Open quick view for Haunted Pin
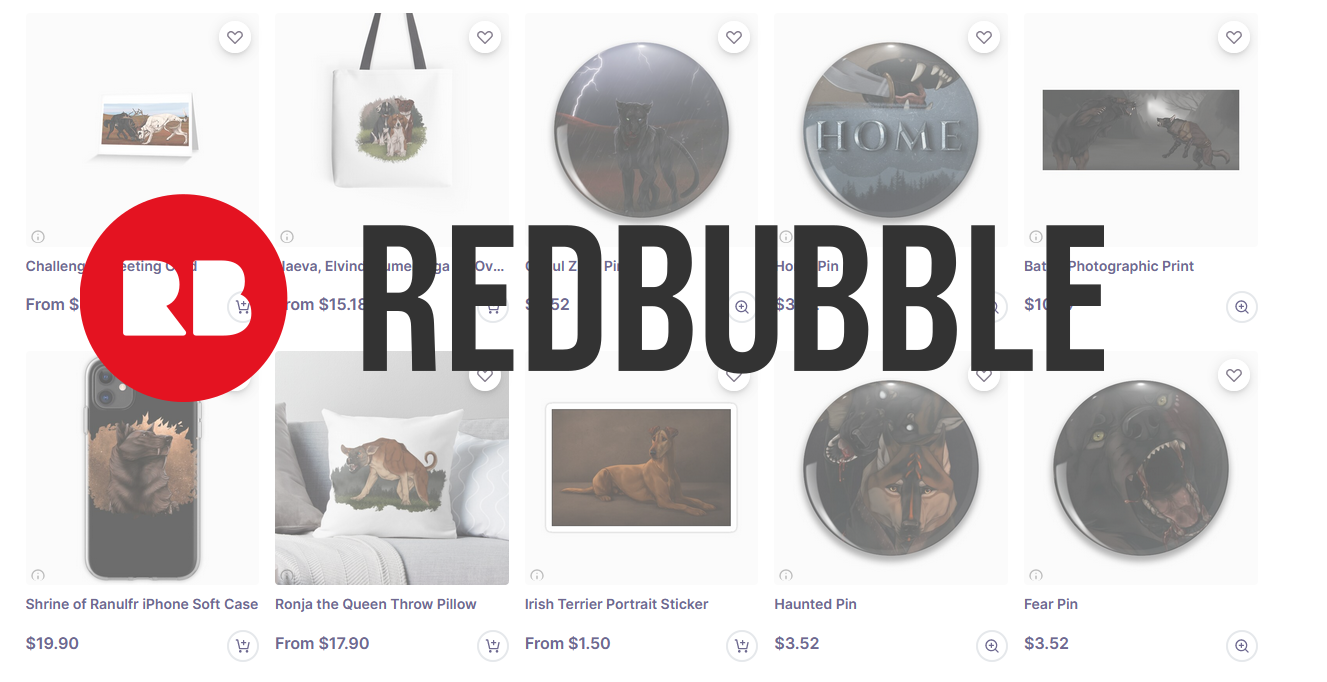This screenshot has height=682, width=1327. pos(991,646)
